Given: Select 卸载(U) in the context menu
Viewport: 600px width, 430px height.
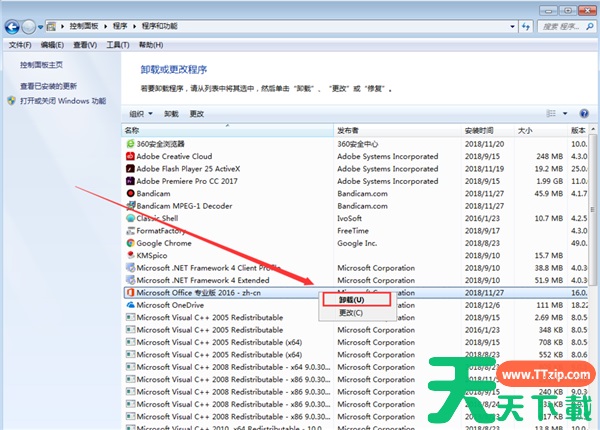Looking at the screenshot, I should tap(356, 300).
